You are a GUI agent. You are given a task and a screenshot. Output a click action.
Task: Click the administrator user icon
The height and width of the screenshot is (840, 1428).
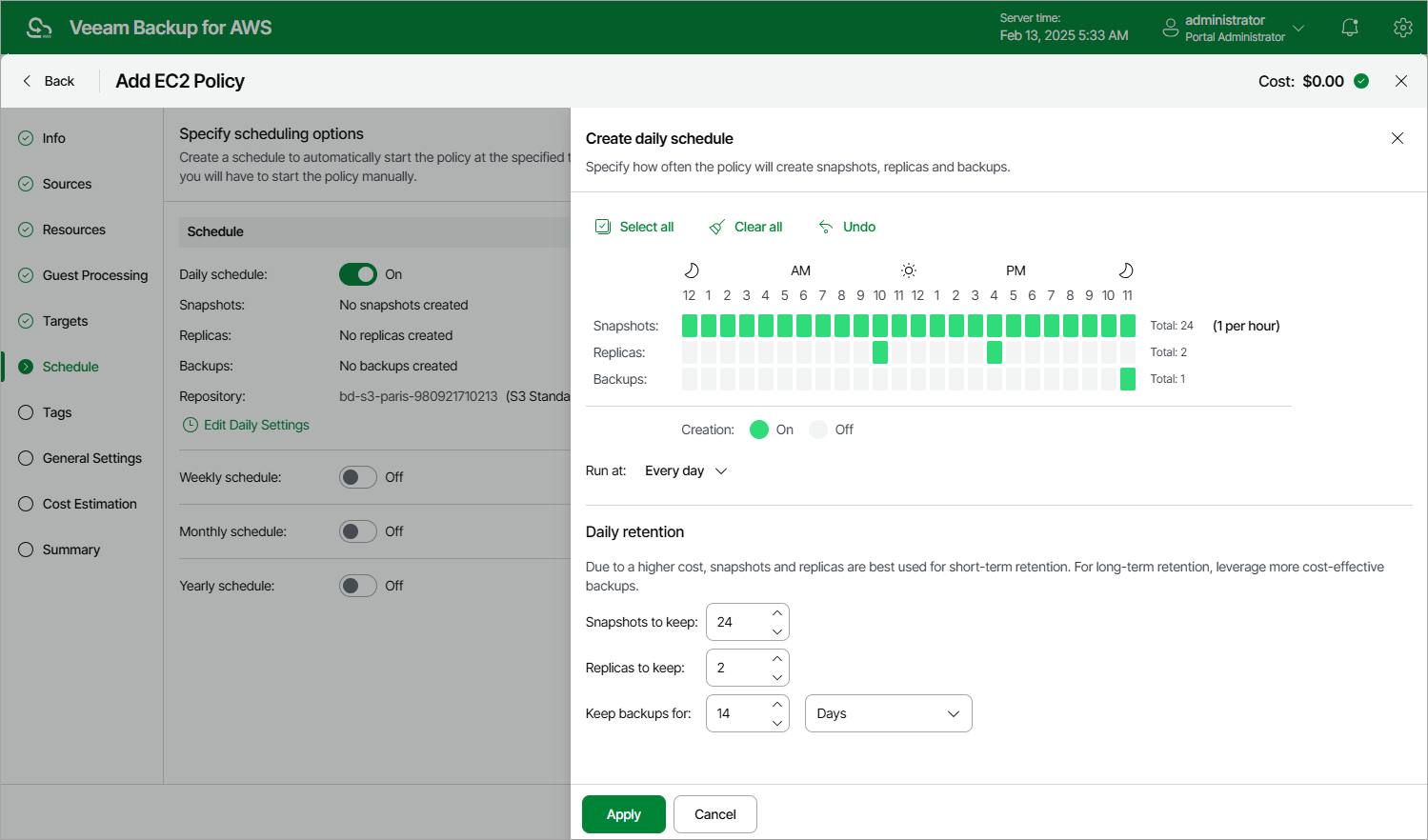point(1170,28)
